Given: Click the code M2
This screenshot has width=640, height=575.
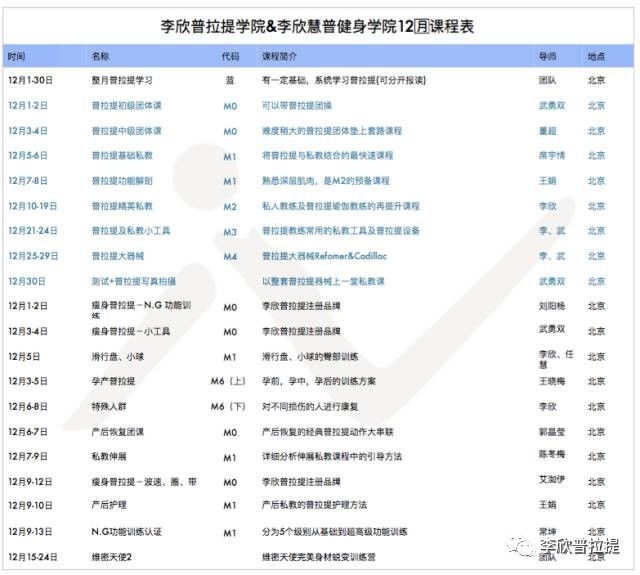Looking at the screenshot, I should point(230,207).
